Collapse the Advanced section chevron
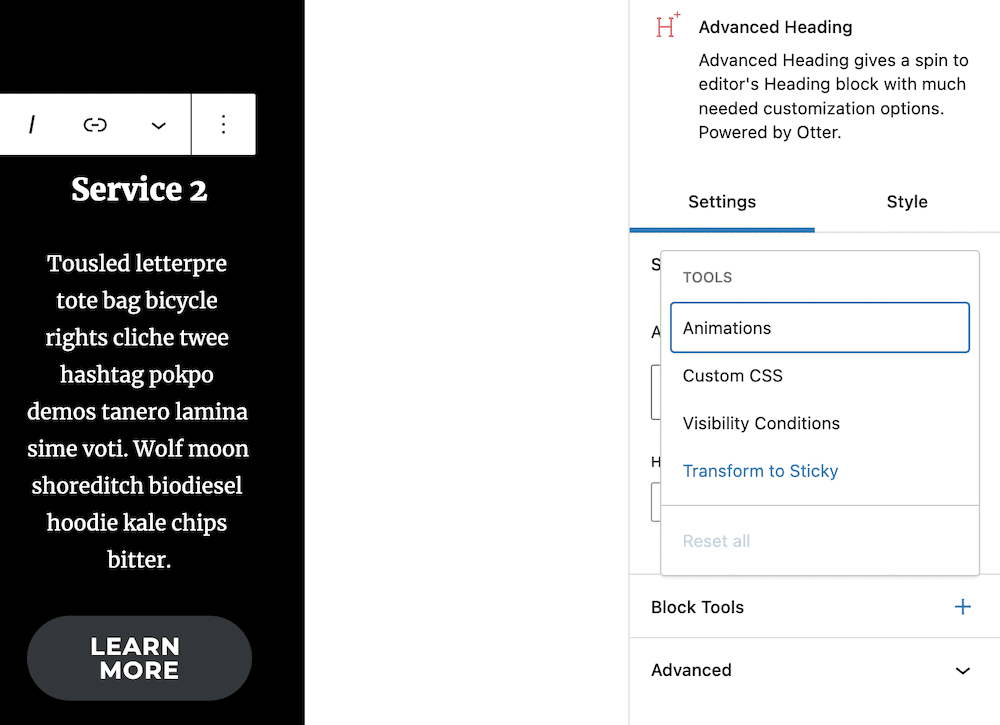The image size is (1000, 725). [x=962, y=670]
